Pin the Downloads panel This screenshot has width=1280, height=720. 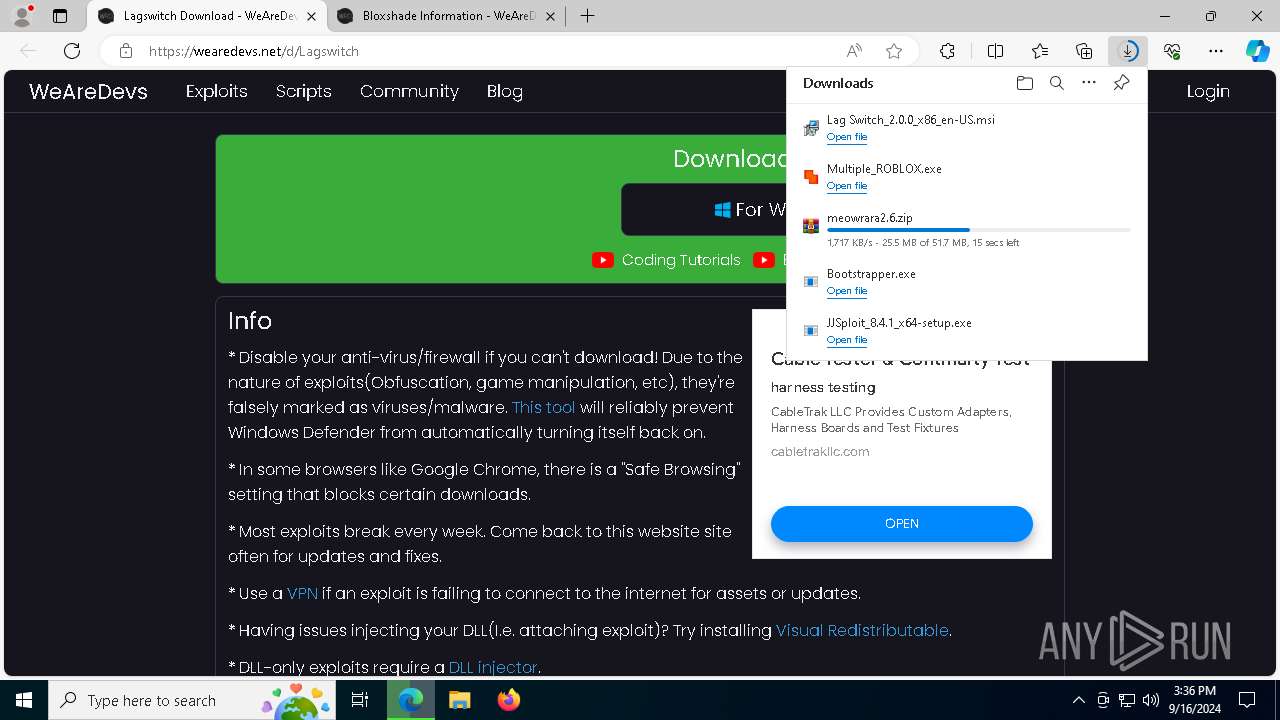(1121, 83)
